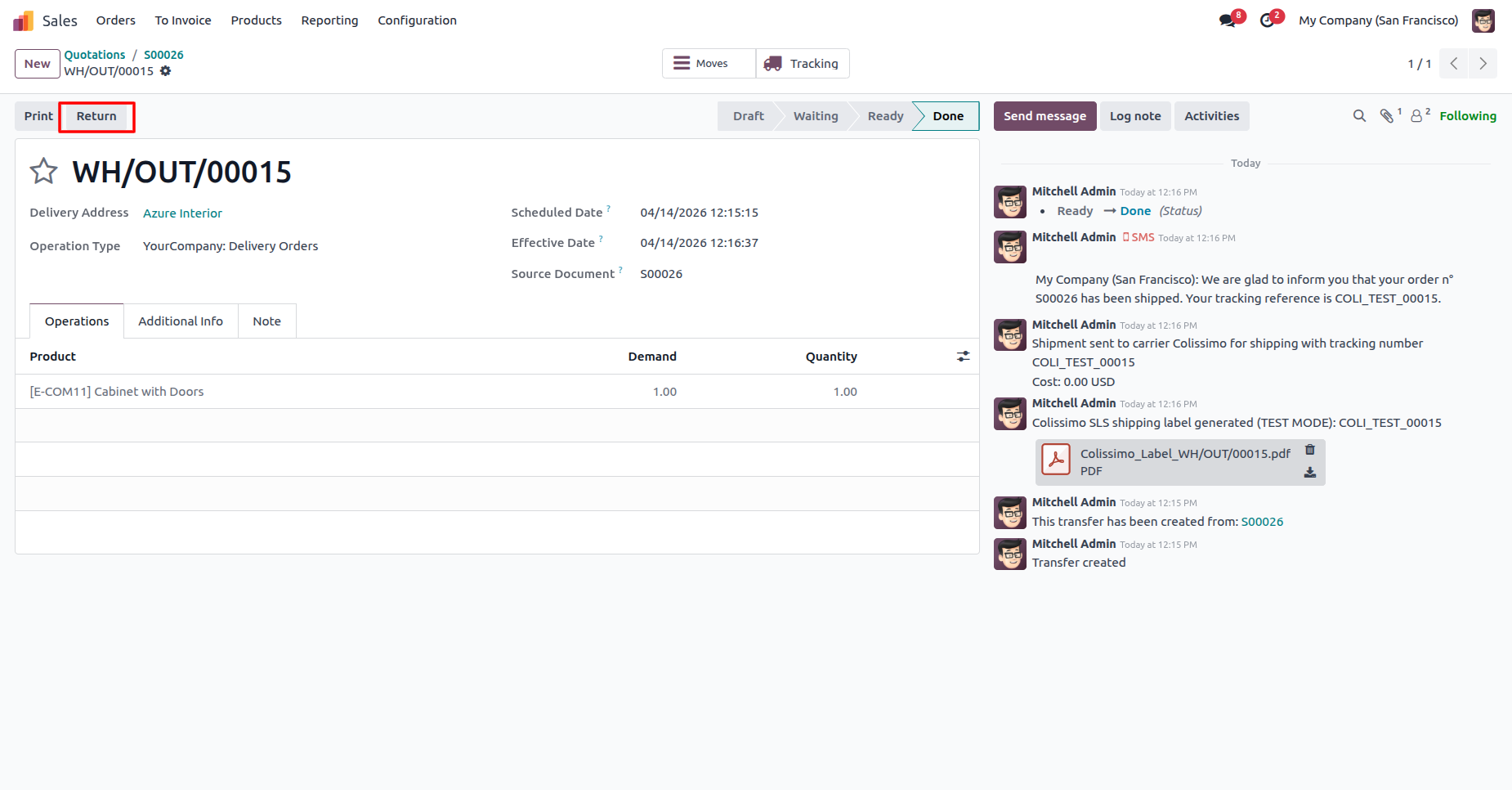This screenshot has width=1512, height=790.
Task: Click the Waiting status stage
Action: [816, 116]
